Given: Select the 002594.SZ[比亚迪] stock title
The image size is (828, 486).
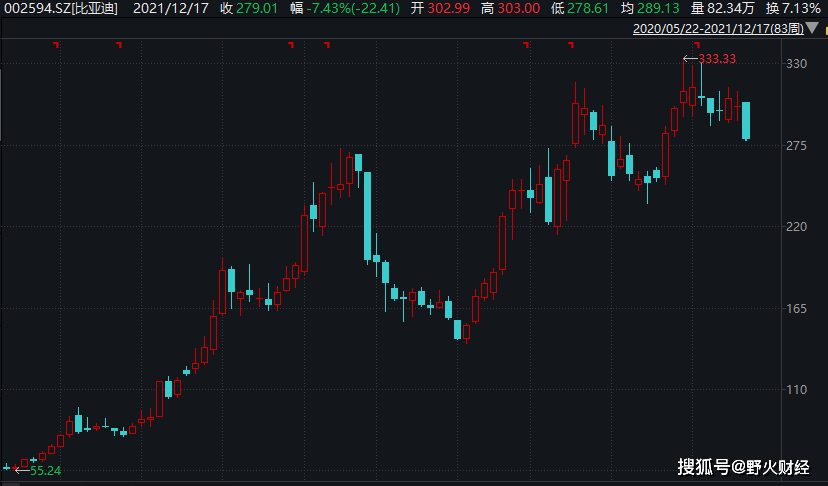Looking at the screenshot, I should click(x=59, y=9).
